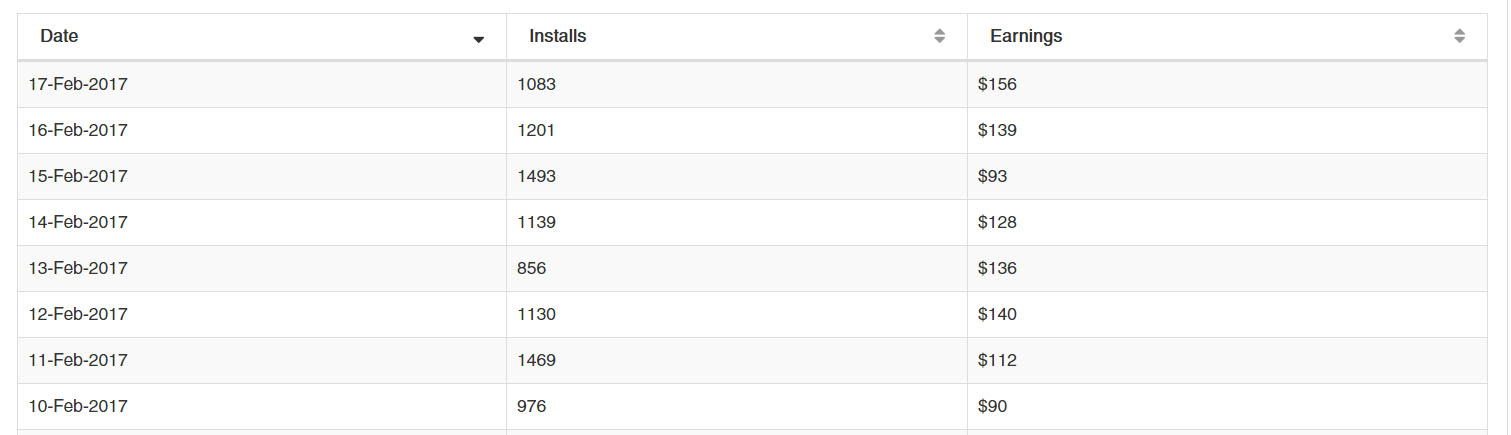Select the 14-Feb-2017 date cell
This screenshot has height=435, width=1511.
tap(262, 223)
